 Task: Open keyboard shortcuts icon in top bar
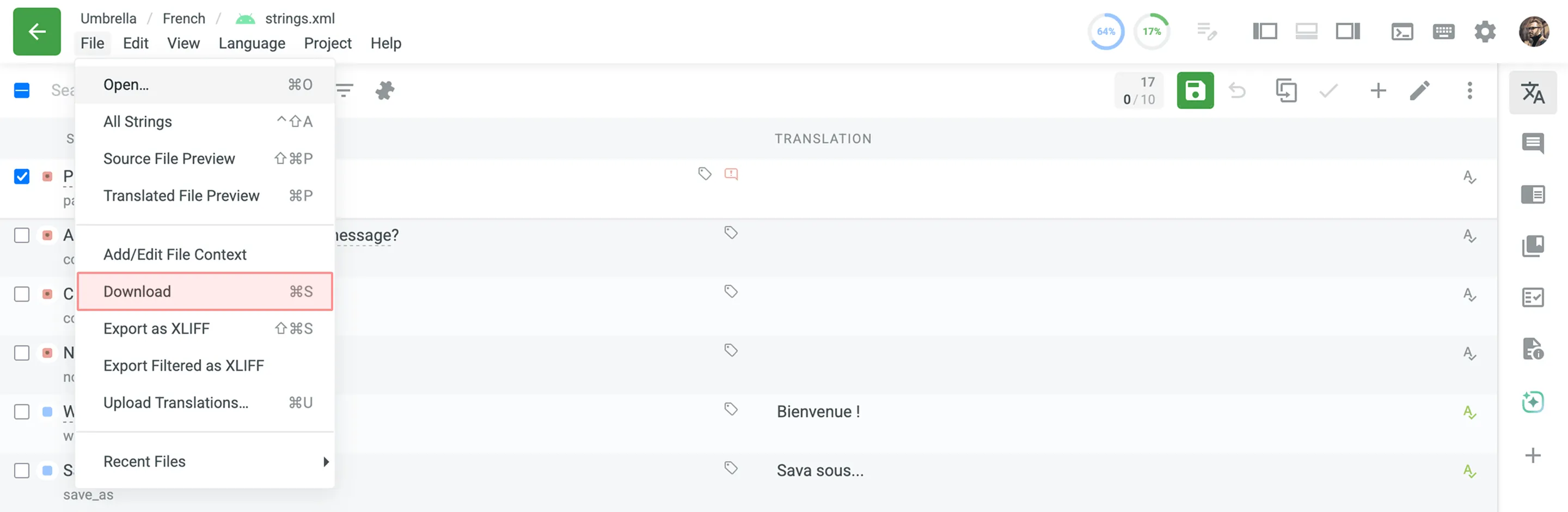point(1443,31)
